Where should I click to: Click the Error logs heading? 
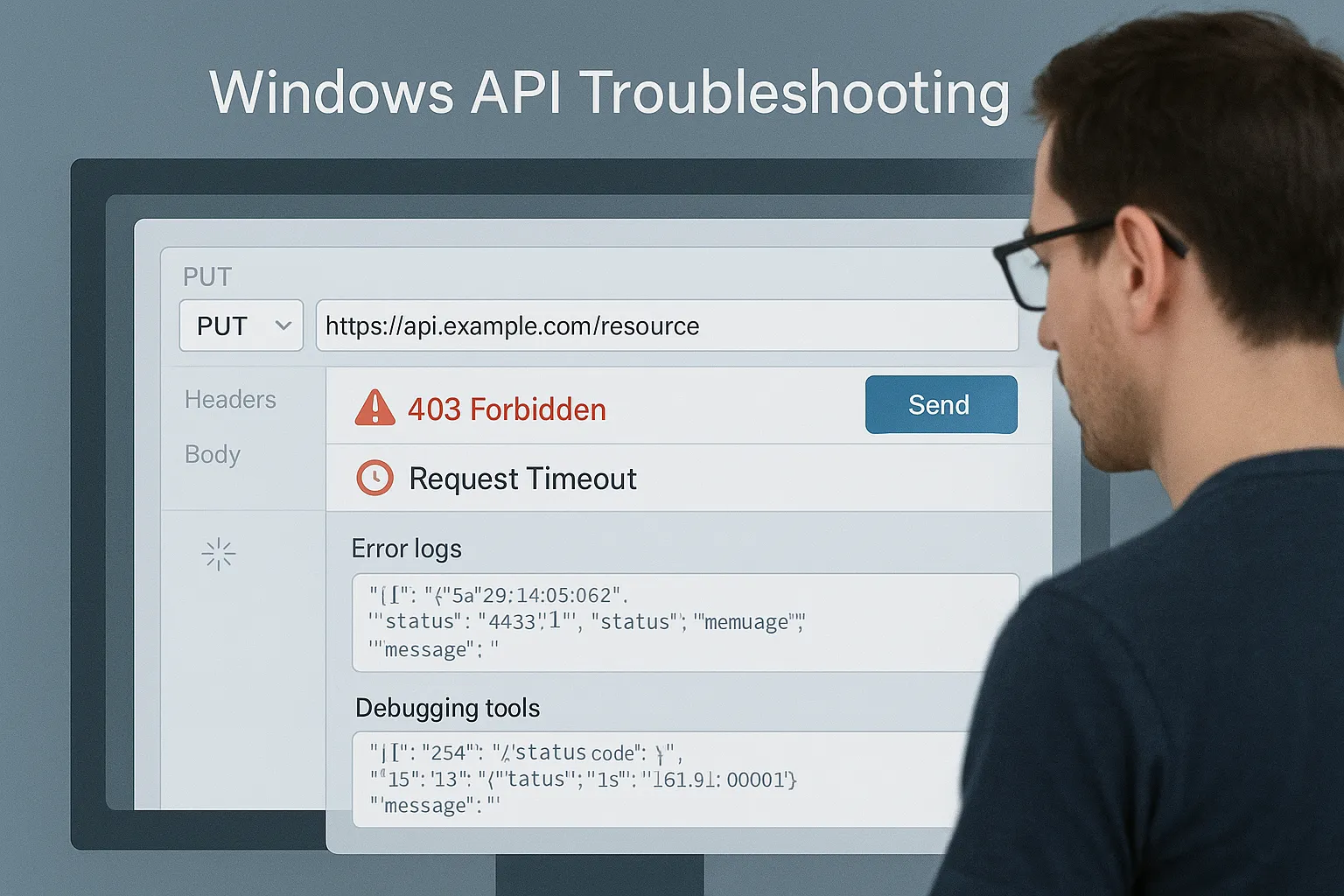point(406,549)
